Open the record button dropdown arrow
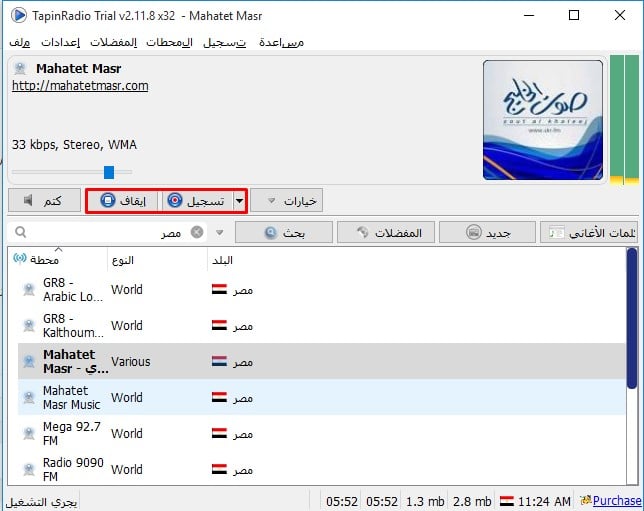Screen dimensions: 644x511 point(239,200)
